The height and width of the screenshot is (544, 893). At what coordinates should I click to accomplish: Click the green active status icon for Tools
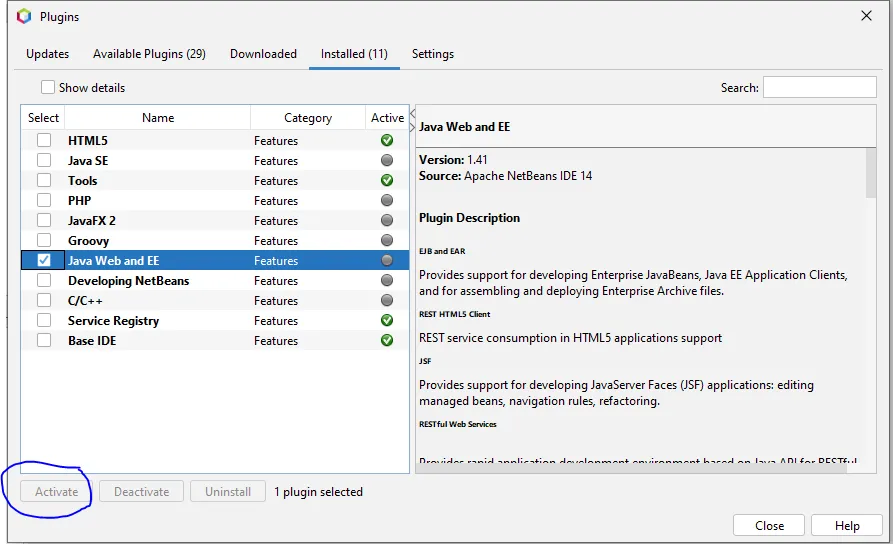(x=387, y=181)
